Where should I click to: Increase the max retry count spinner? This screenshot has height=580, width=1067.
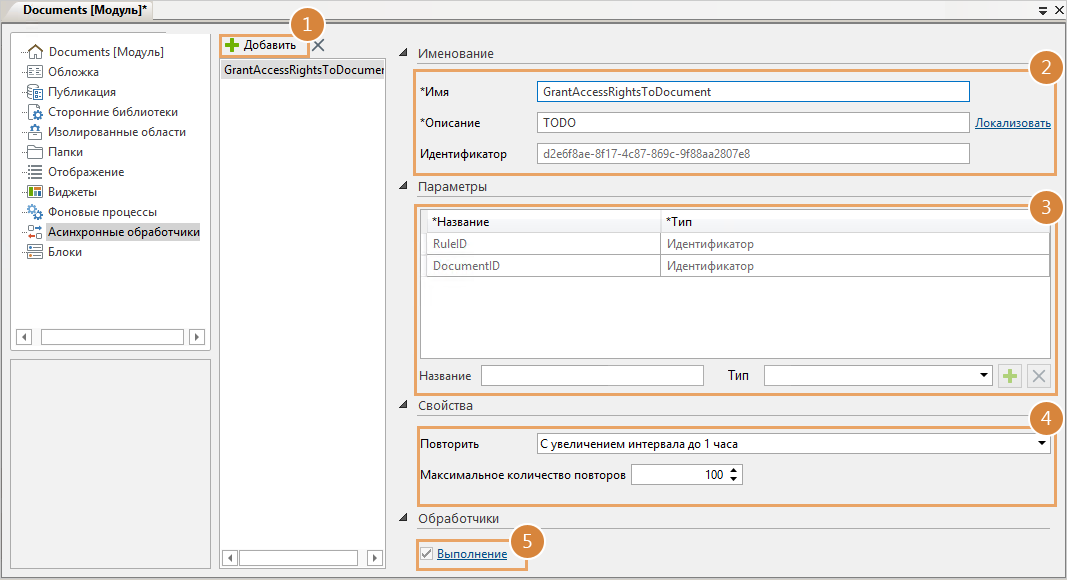tap(736, 471)
